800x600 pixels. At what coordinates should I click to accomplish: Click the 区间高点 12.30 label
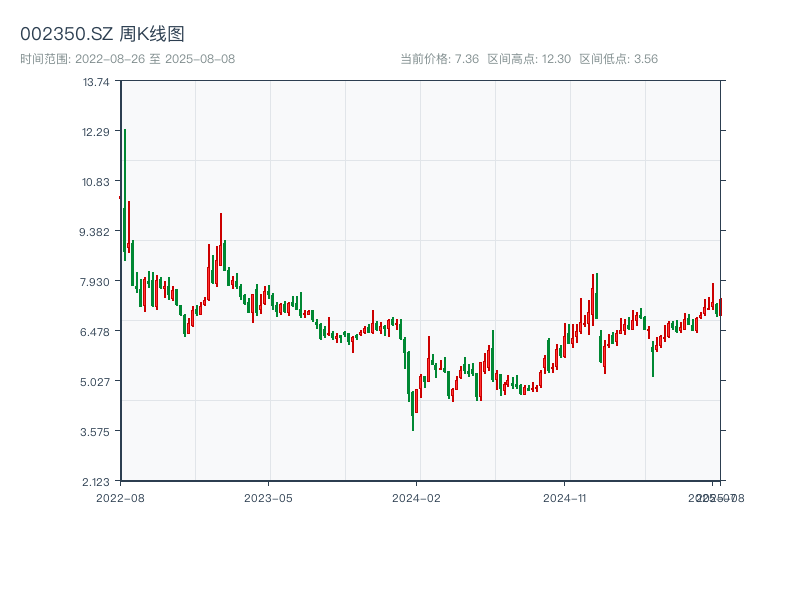click(x=529, y=59)
